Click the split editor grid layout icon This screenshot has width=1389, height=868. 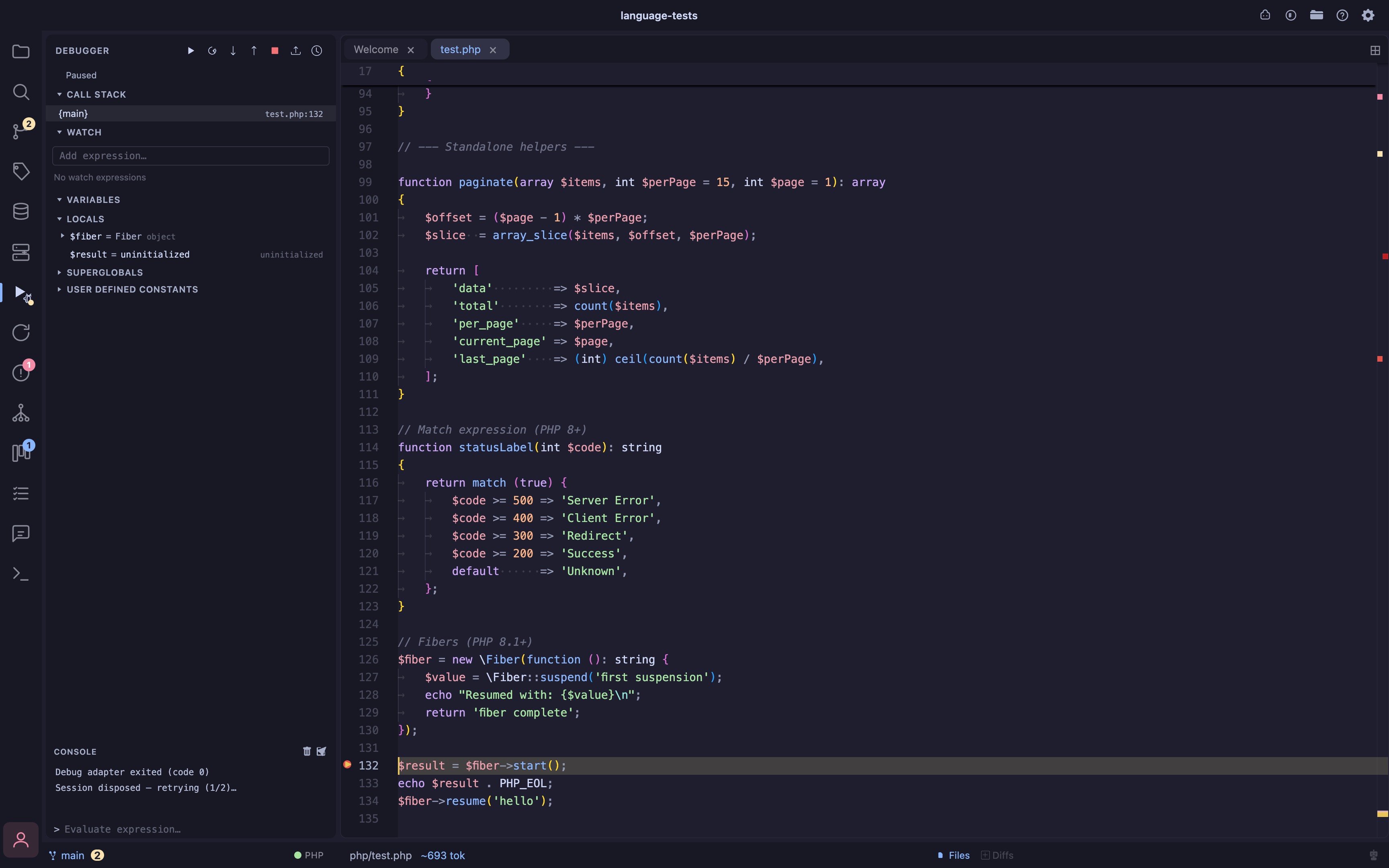point(1375,51)
